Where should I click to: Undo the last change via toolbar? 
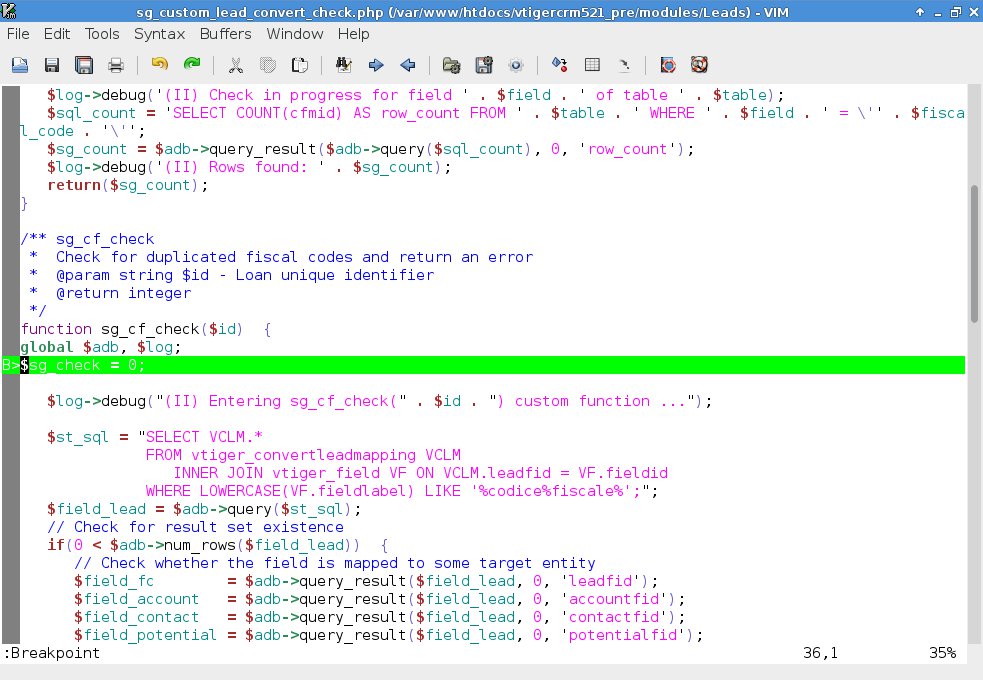tap(160, 65)
